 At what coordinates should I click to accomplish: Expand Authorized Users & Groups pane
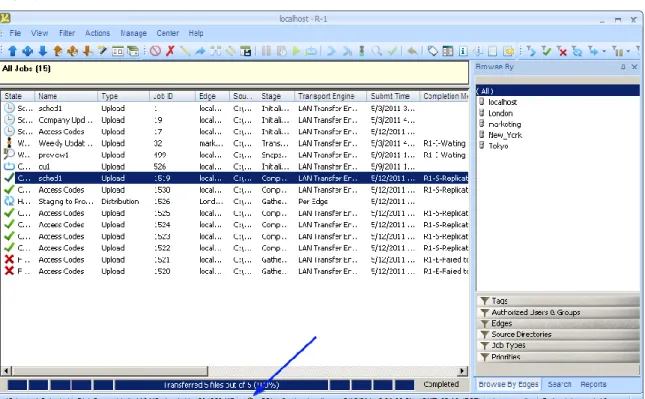[x=558, y=312]
